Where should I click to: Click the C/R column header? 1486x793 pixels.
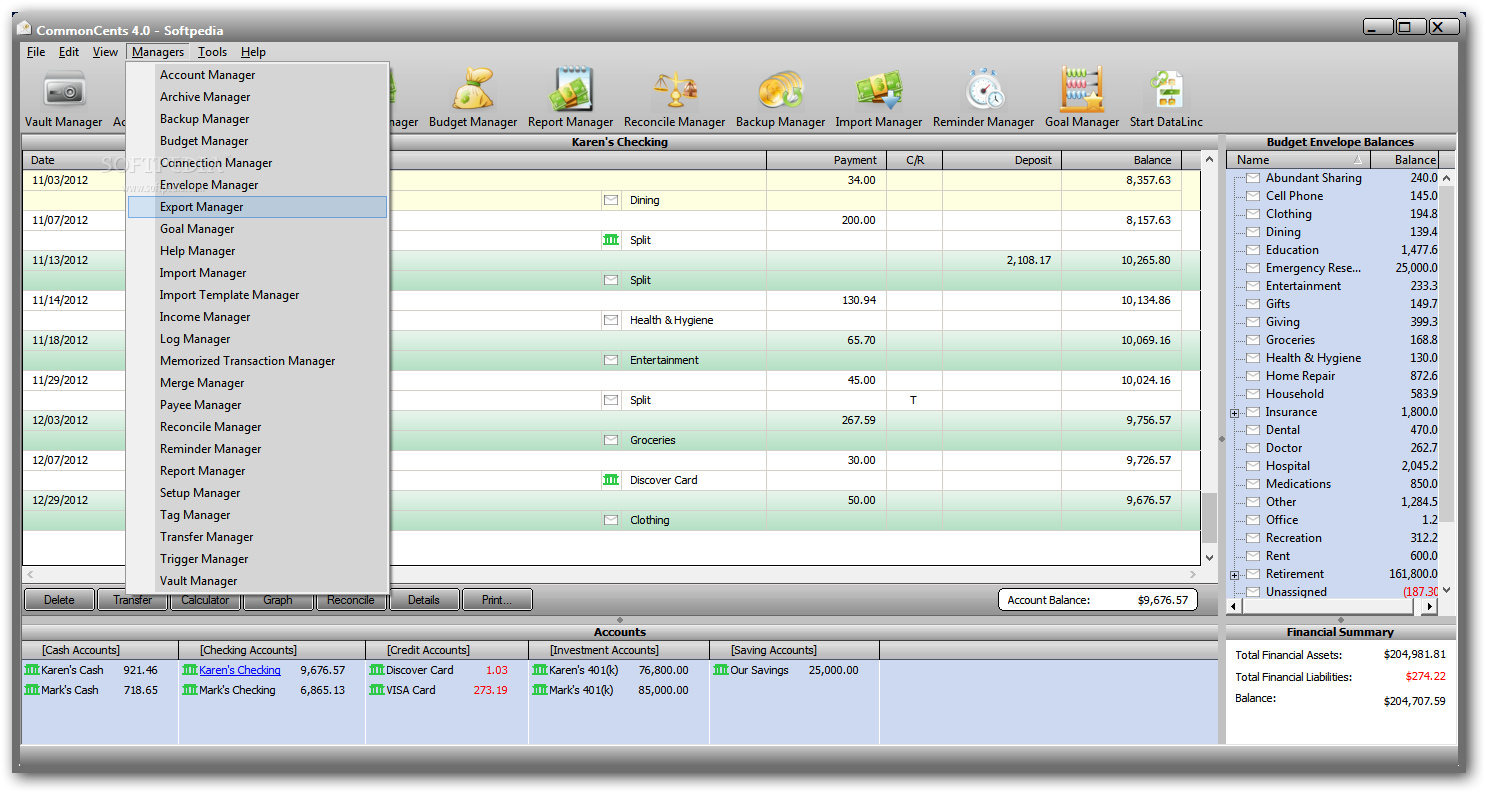tap(915, 160)
